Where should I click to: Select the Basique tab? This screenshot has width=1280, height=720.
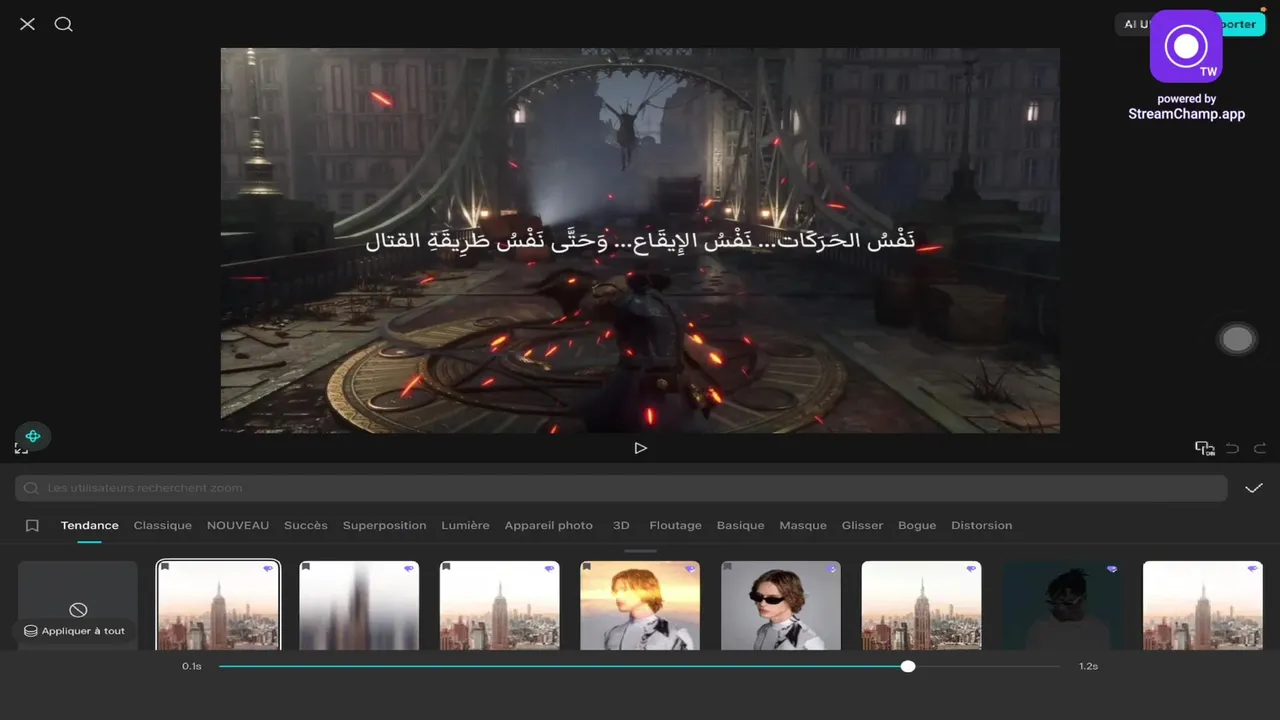point(741,525)
